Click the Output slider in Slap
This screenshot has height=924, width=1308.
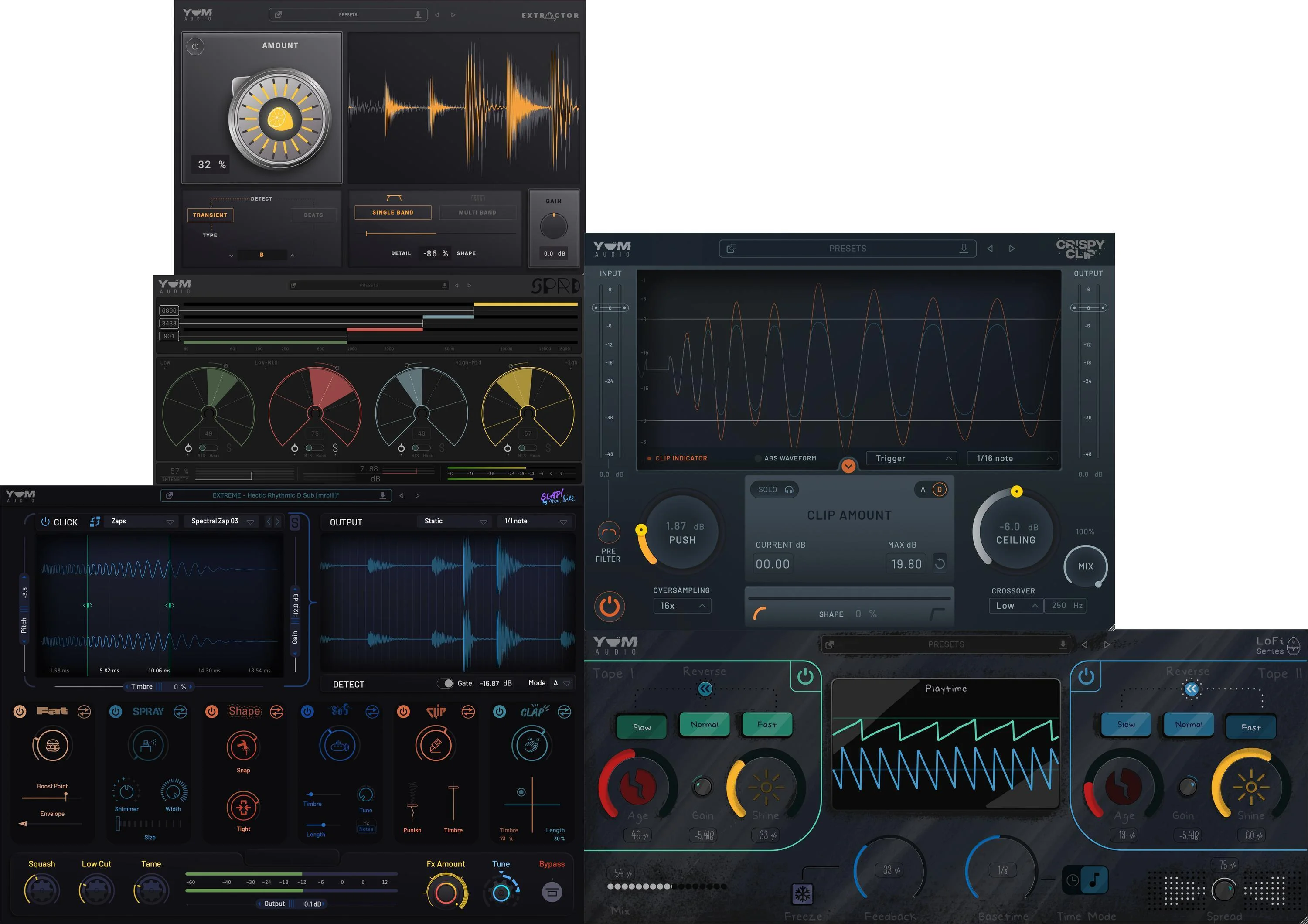[291, 904]
